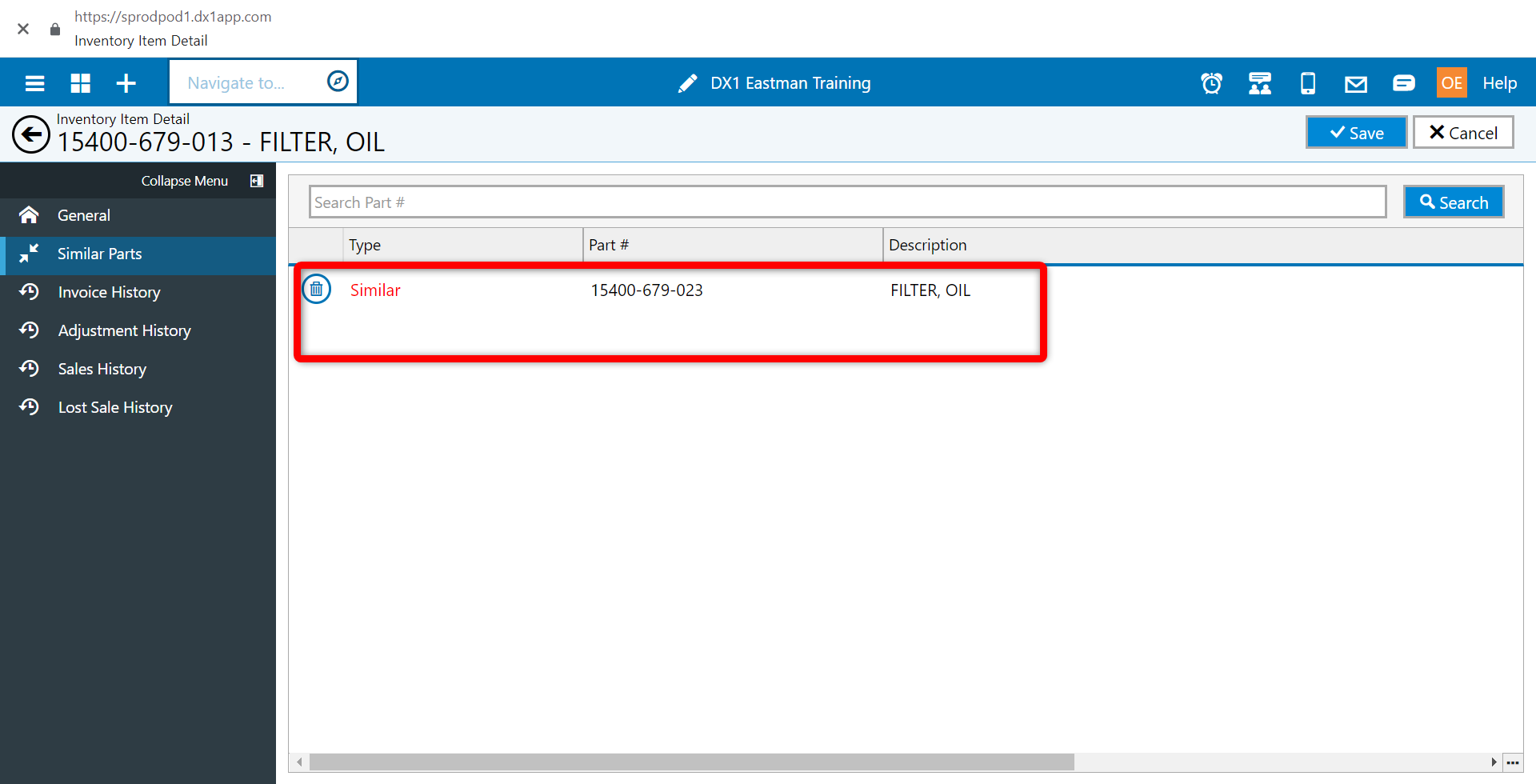
Task: Focus the Search Part # field
Action: click(847, 202)
